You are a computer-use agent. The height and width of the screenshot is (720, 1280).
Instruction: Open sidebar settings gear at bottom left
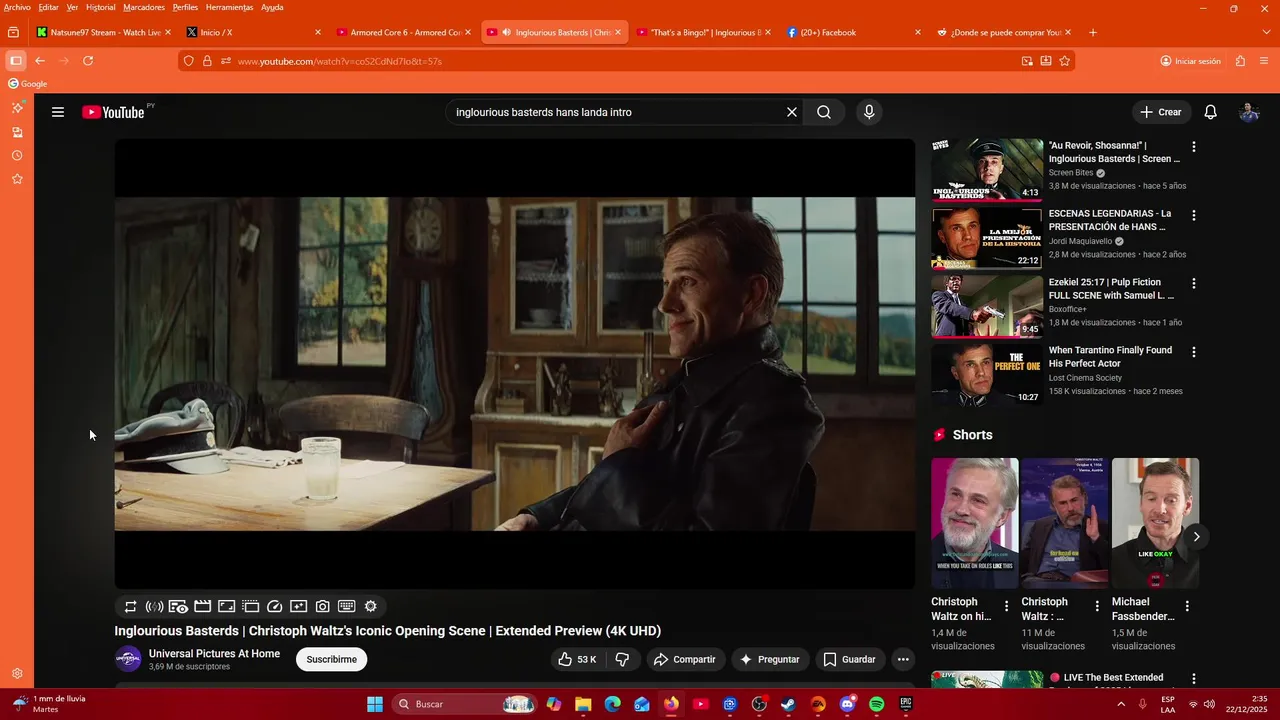click(x=17, y=674)
